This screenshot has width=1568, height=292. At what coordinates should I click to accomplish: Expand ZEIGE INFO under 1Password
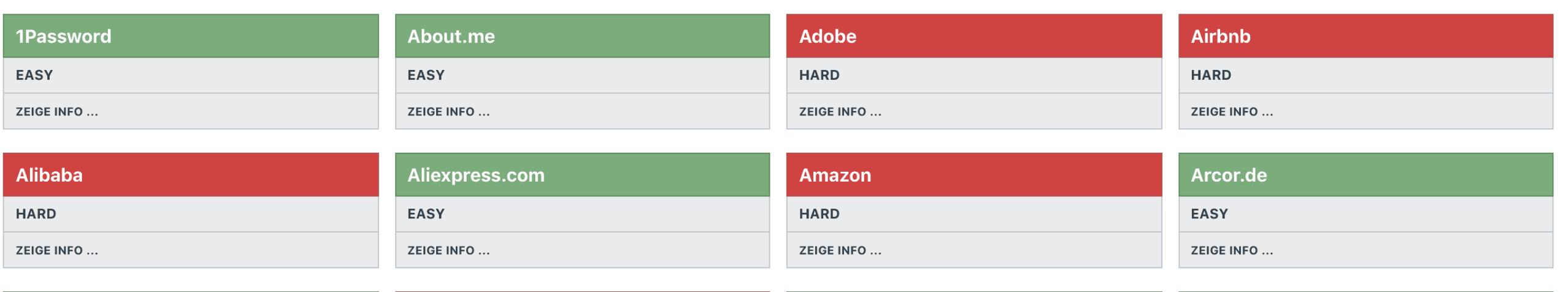click(x=57, y=112)
